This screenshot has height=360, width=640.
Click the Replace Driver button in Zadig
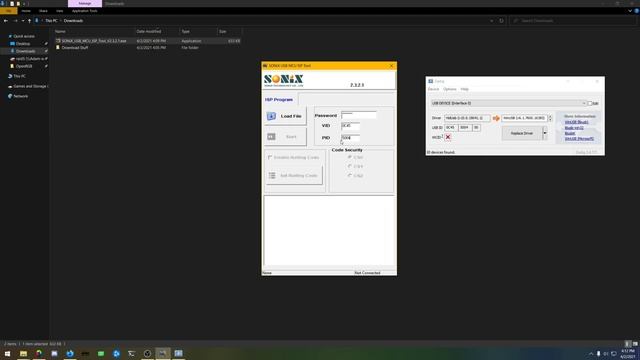(522, 133)
